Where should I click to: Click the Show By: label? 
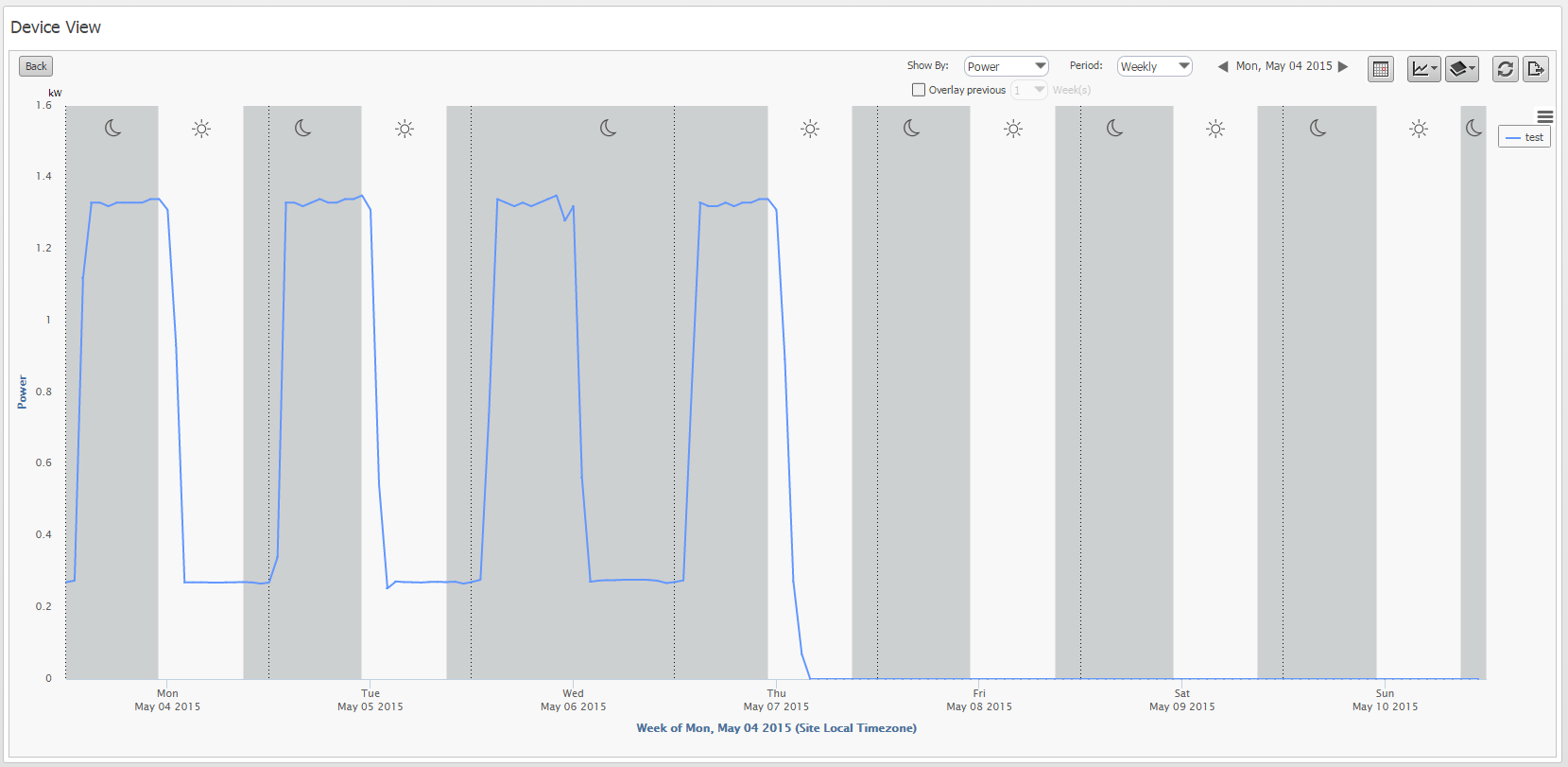(x=927, y=65)
